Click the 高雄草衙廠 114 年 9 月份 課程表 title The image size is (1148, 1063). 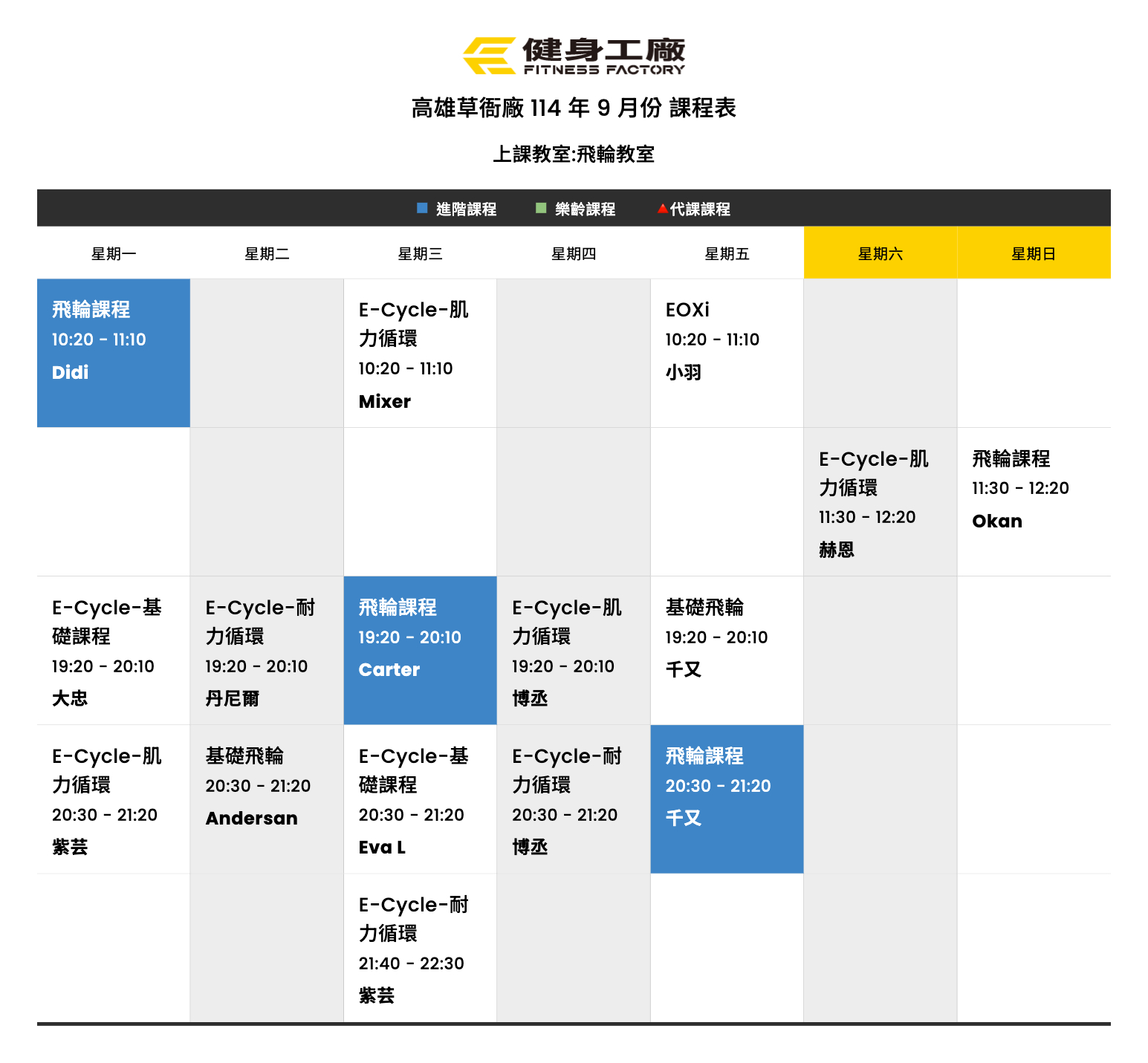pos(574,108)
